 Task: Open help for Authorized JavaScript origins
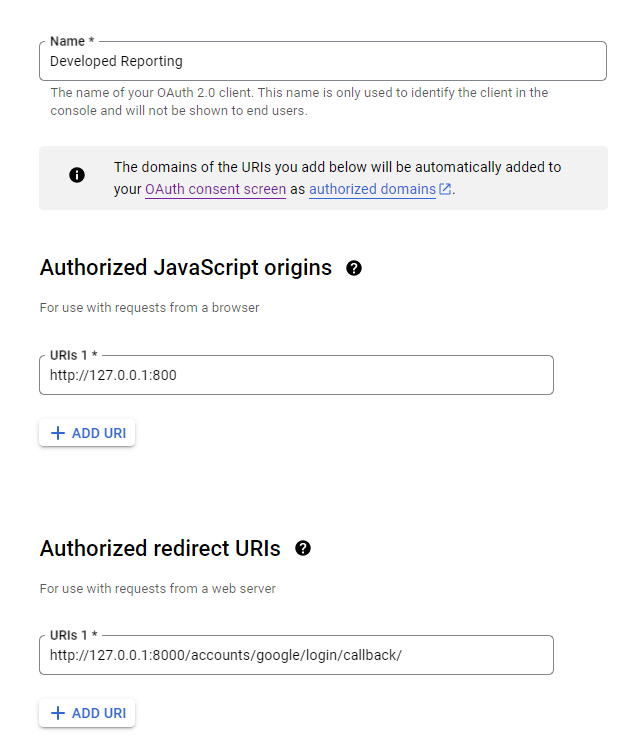tap(353, 268)
